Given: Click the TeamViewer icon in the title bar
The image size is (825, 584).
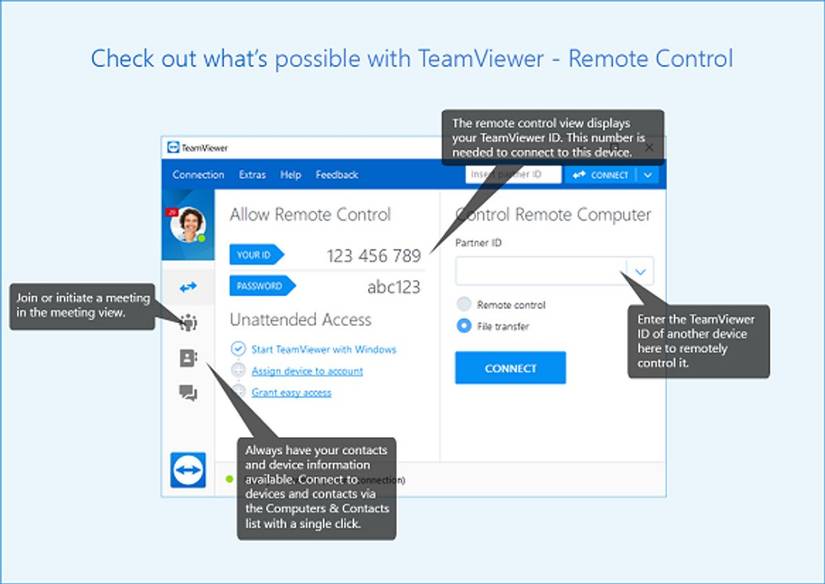Looking at the screenshot, I should tap(174, 146).
